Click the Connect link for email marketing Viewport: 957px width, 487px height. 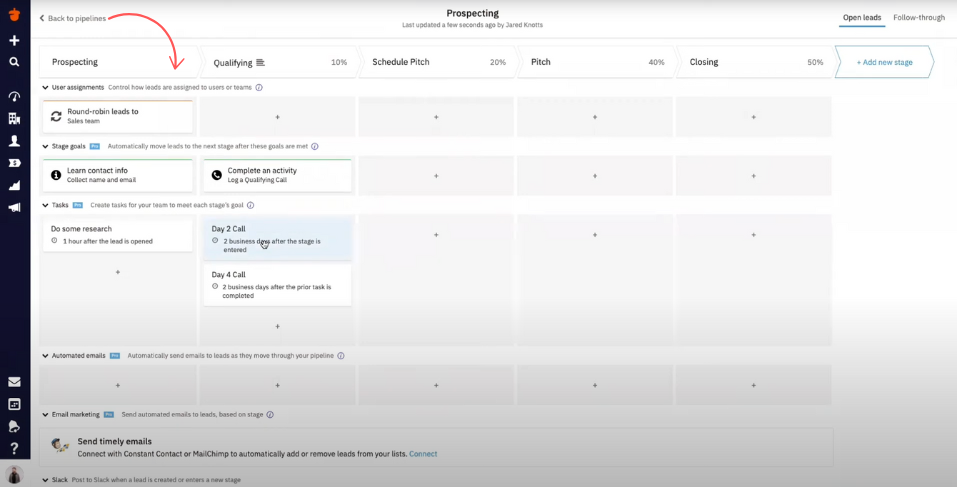point(423,454)
